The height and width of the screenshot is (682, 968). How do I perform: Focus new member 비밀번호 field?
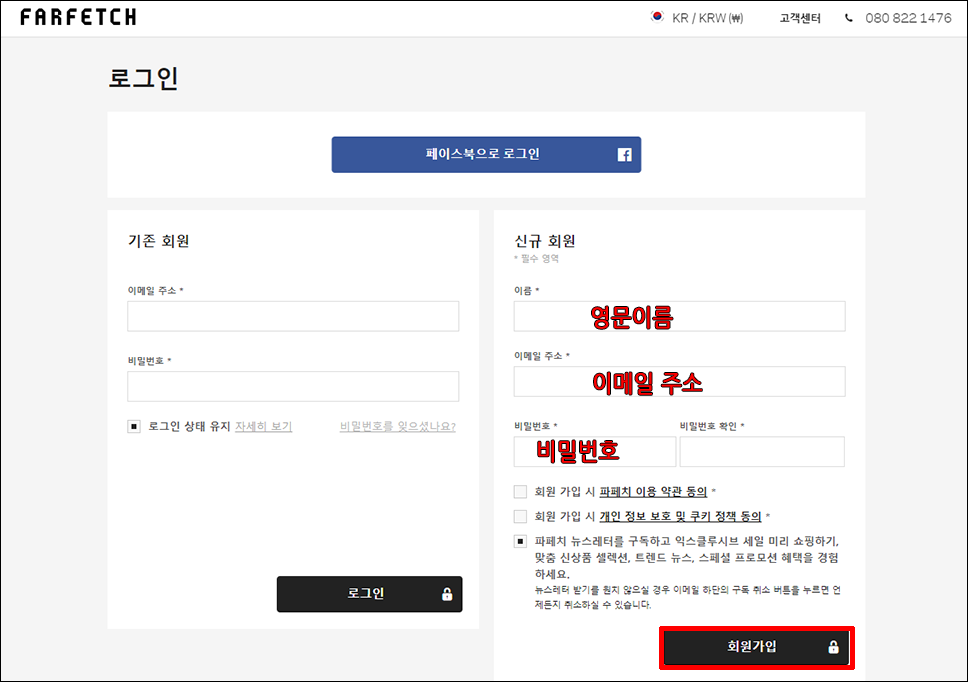pyautogui.click(x=595, y=452)
